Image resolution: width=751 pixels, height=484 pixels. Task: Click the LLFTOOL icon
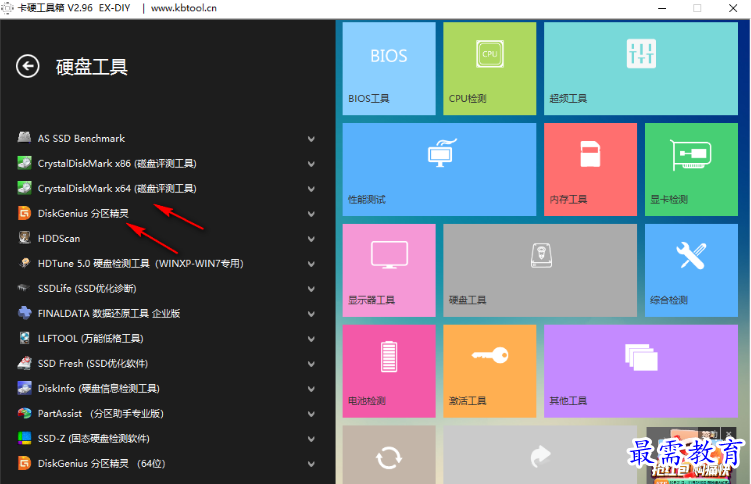(x=24, y=338)
